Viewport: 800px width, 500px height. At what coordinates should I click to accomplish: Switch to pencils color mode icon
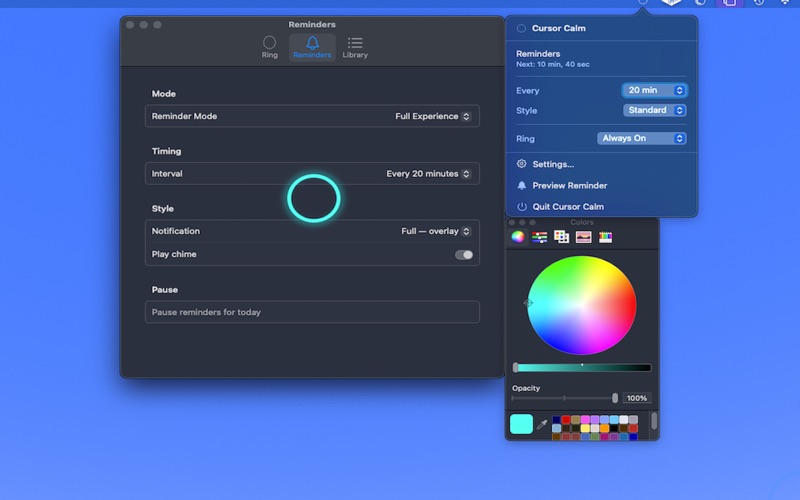605,237
